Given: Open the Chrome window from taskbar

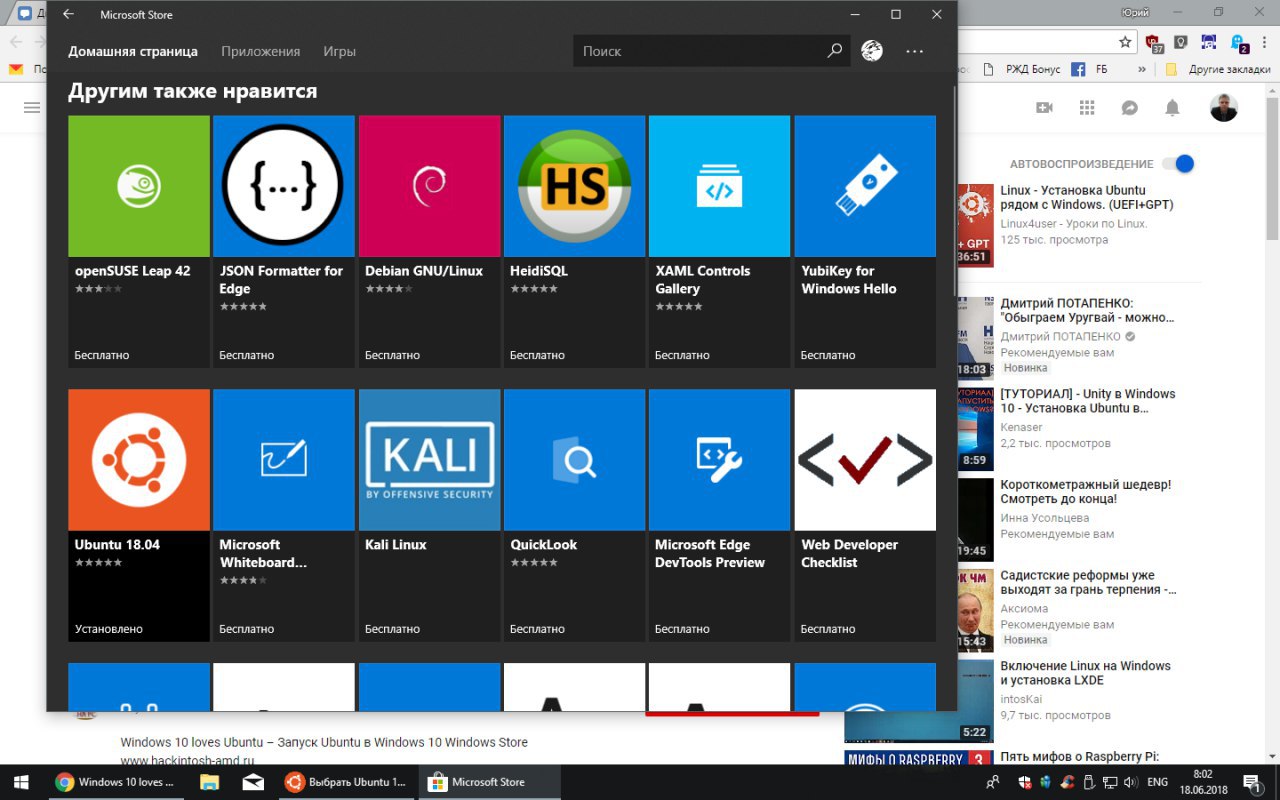Looking at the screenshot, I should click(x=115, y=782).
